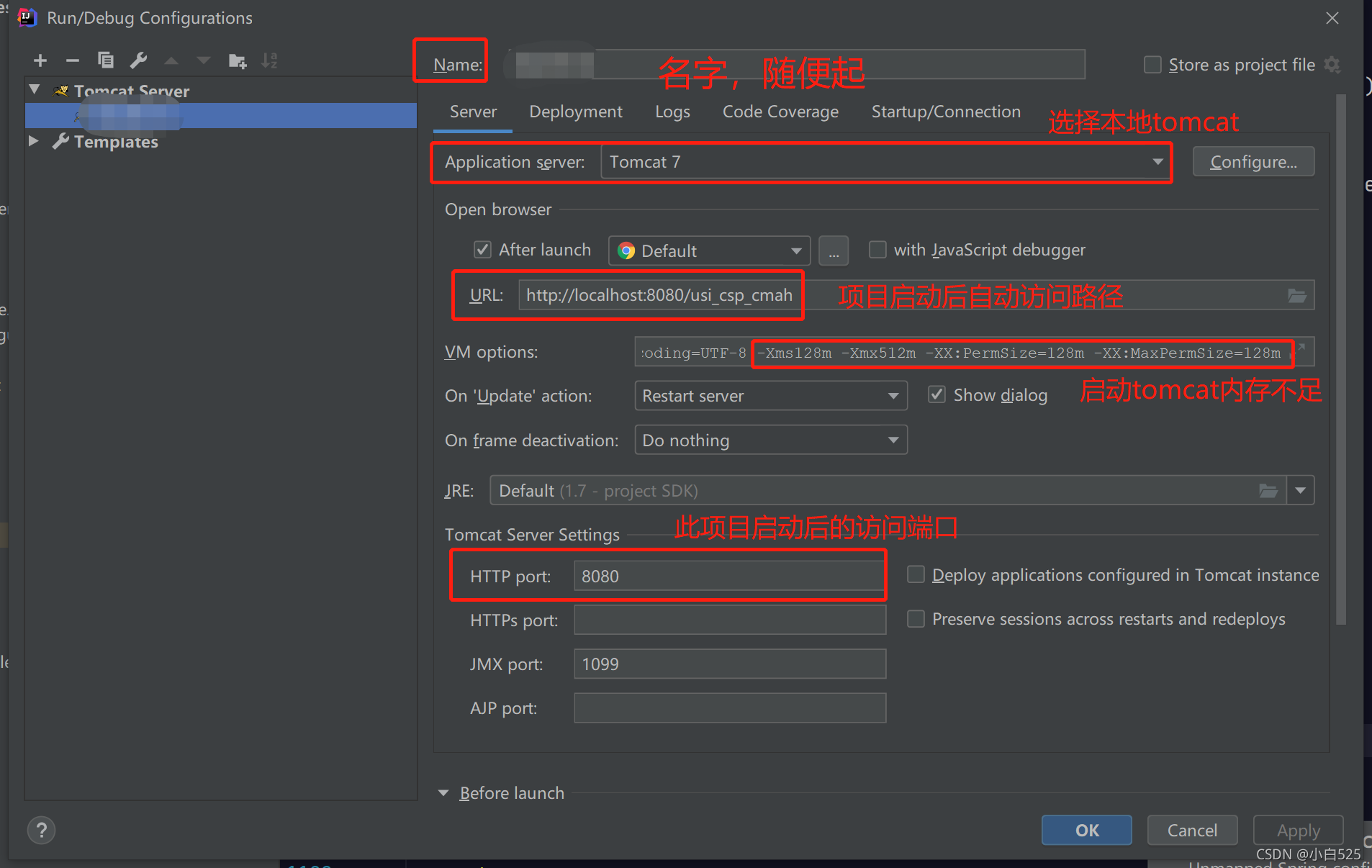Check Preserve sessions across restarts and redeploys

click(916, 619)
